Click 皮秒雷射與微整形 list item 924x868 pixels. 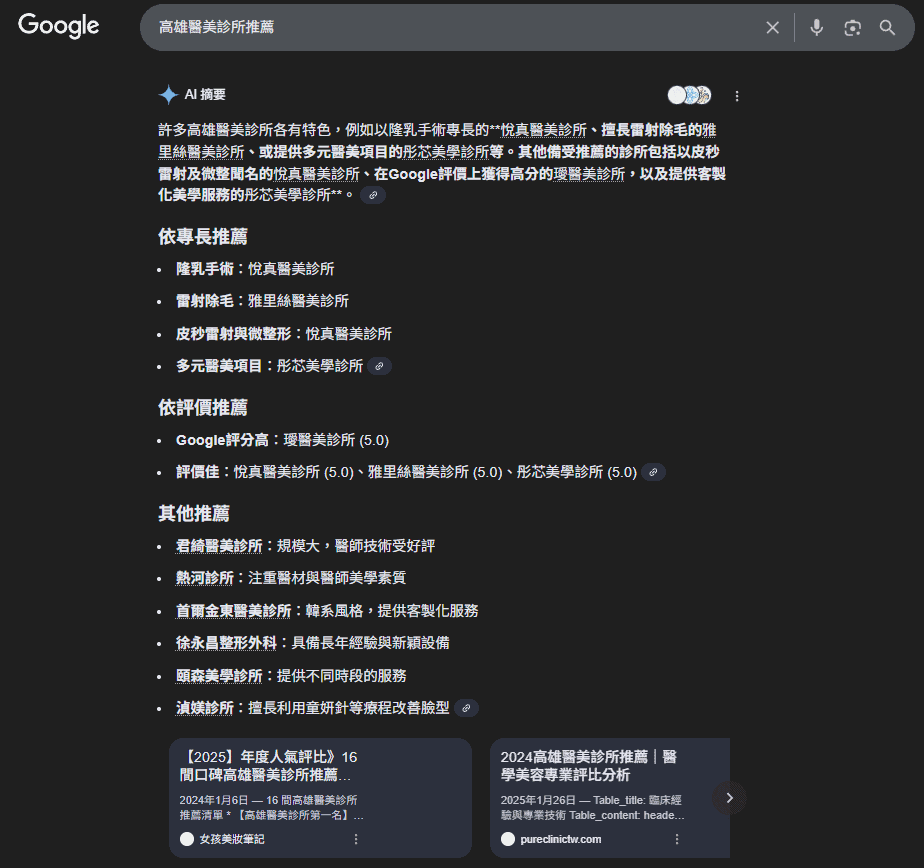284,334
